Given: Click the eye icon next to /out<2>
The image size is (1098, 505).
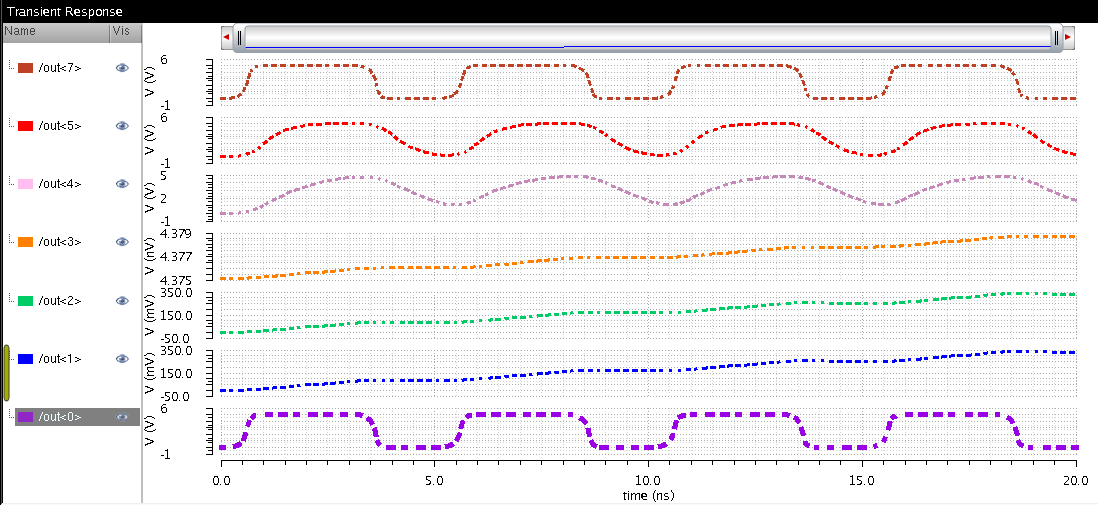Looking at the screenshot, I should click(122, 300).
